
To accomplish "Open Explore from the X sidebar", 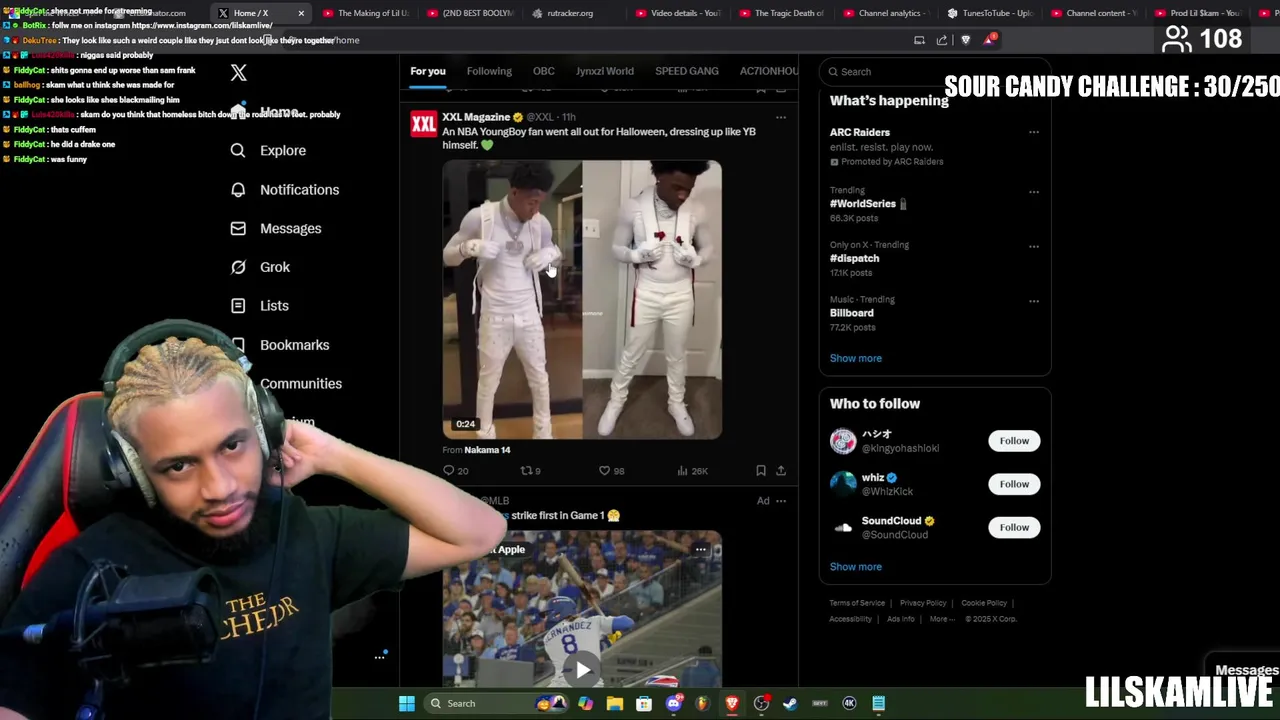I will tap(268, 150).
